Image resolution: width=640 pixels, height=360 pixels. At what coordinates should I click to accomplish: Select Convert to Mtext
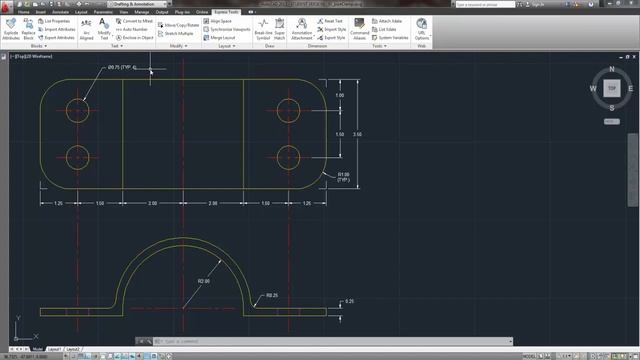pos(134,21)
